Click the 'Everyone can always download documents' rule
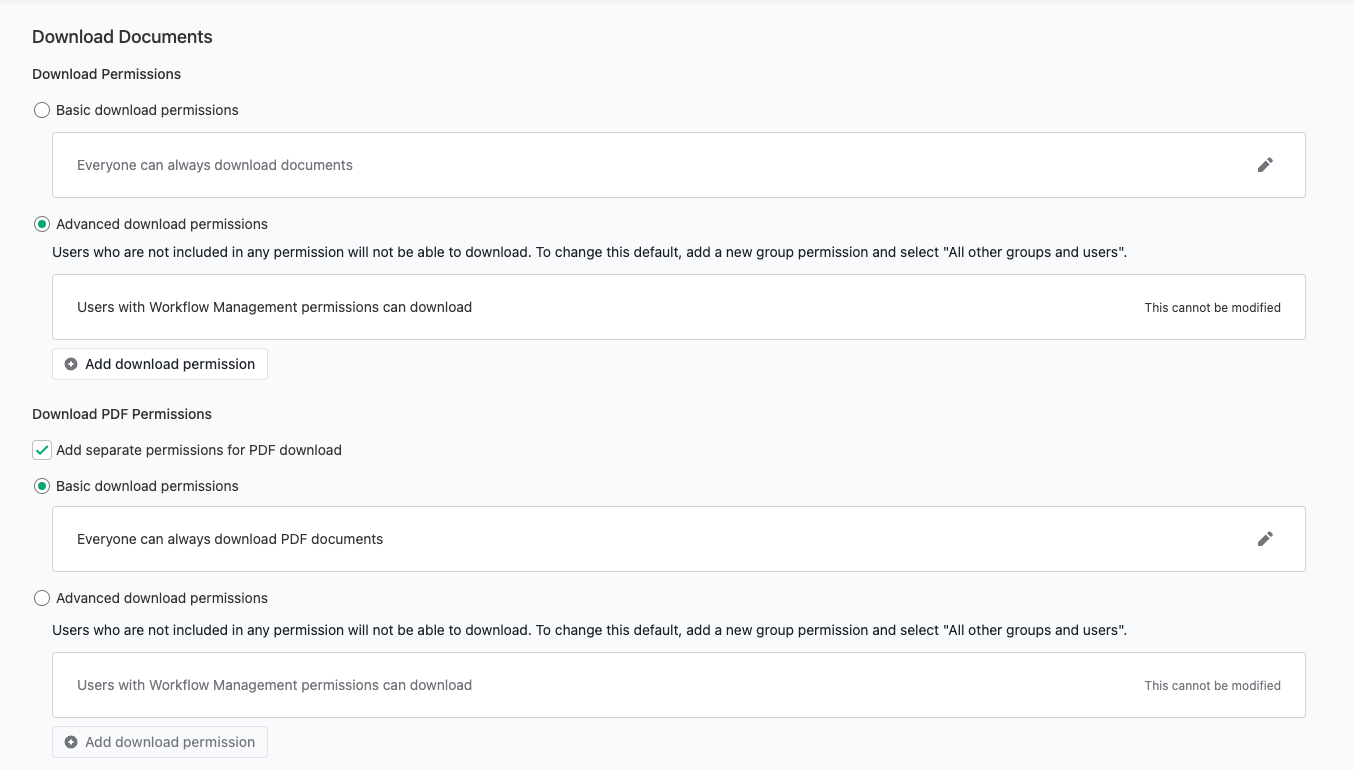This screenshot has width=1354, height=770. point(215,165)
